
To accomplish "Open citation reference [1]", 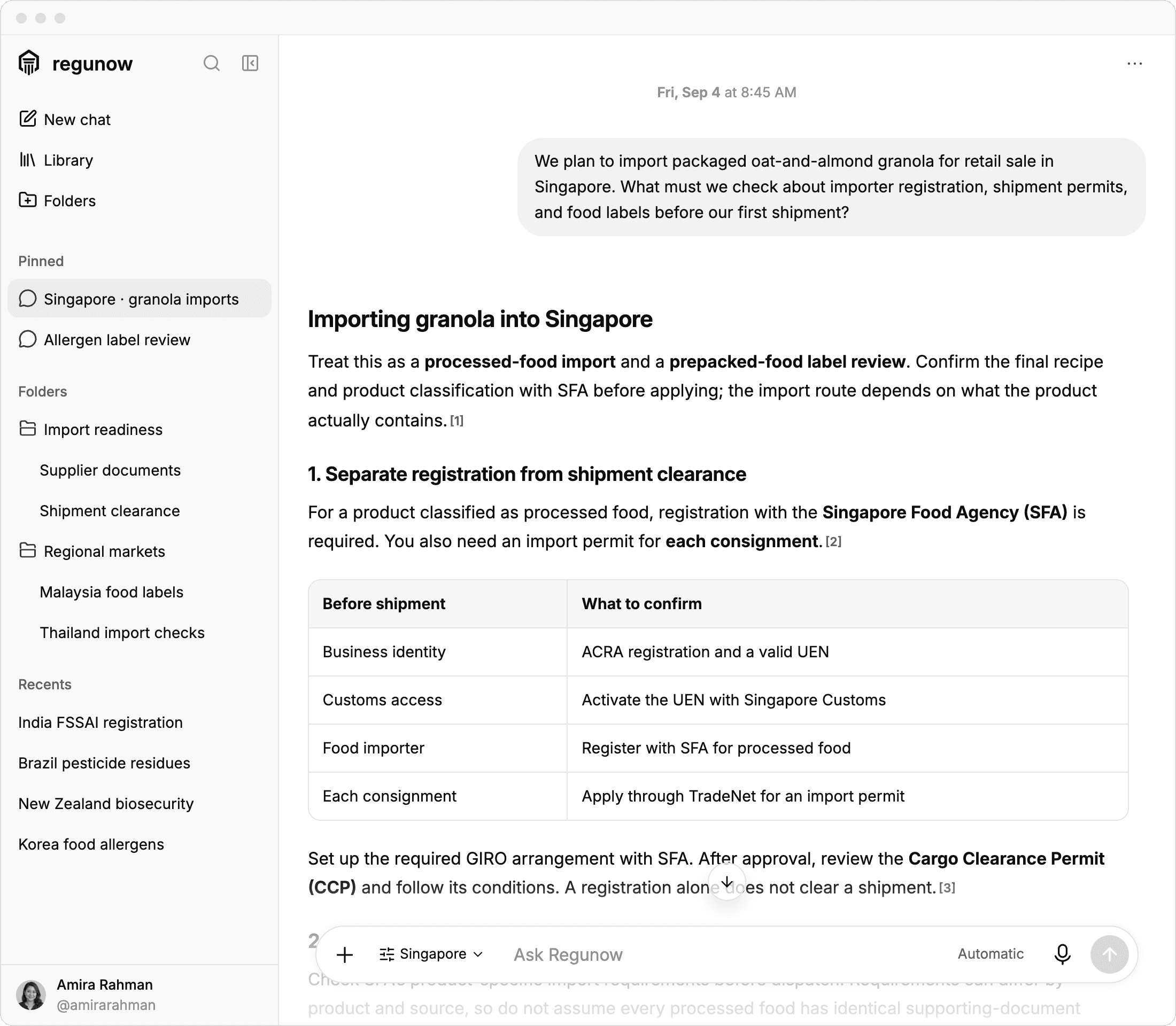I will point(457,422).
